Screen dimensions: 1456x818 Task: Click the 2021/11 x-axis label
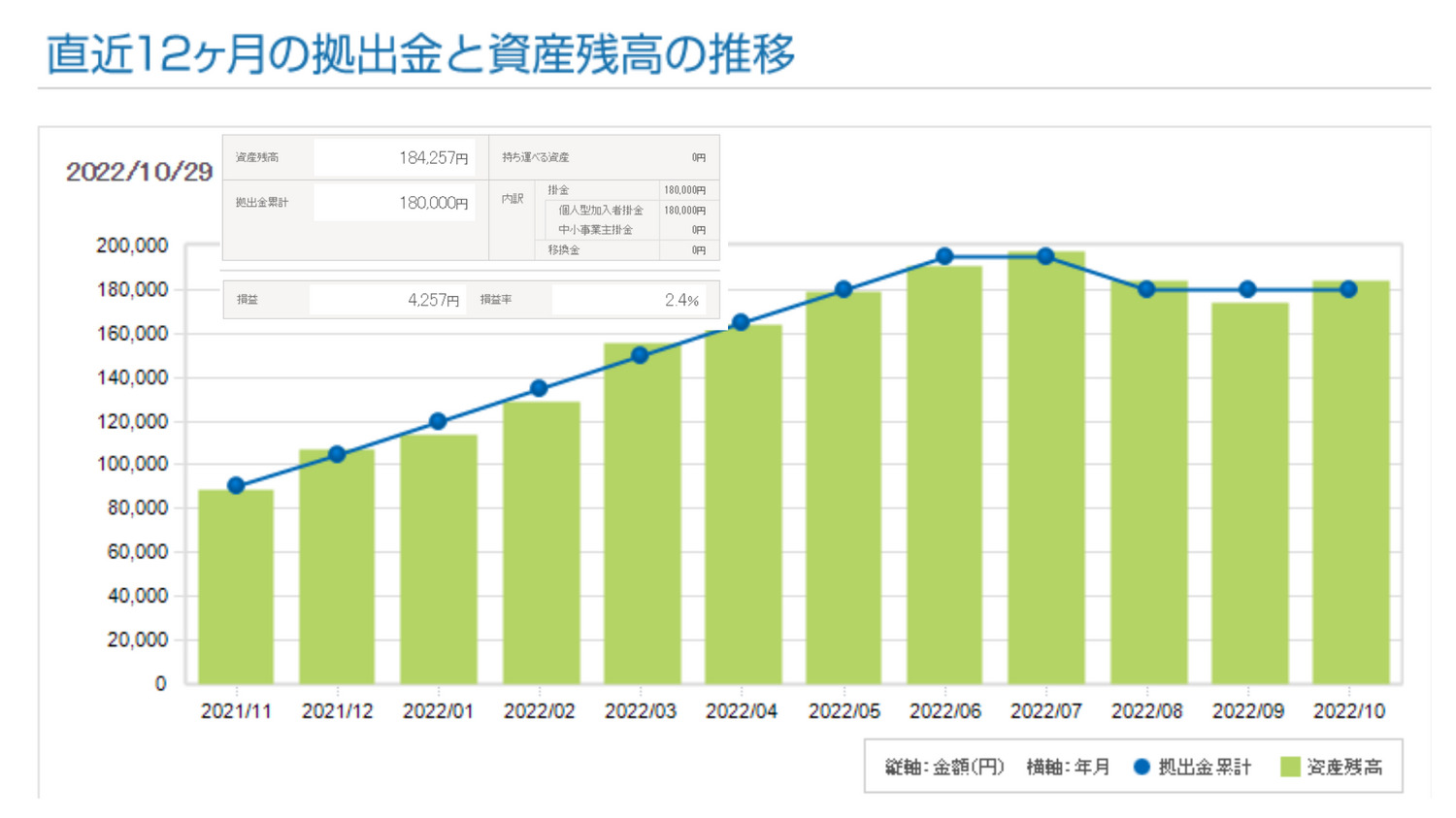pos(236,711)
